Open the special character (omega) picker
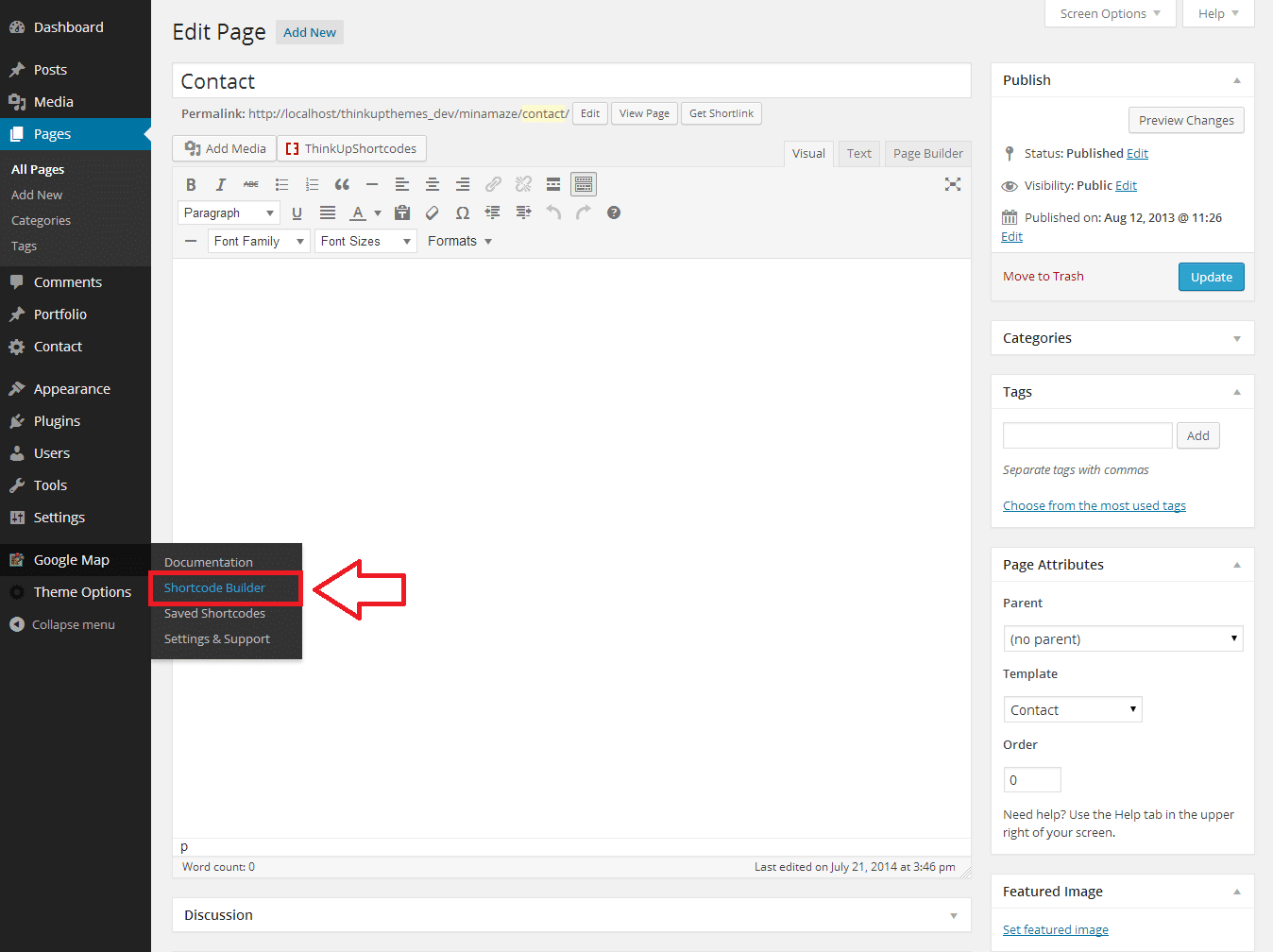1273x952 pixels. 463,213
